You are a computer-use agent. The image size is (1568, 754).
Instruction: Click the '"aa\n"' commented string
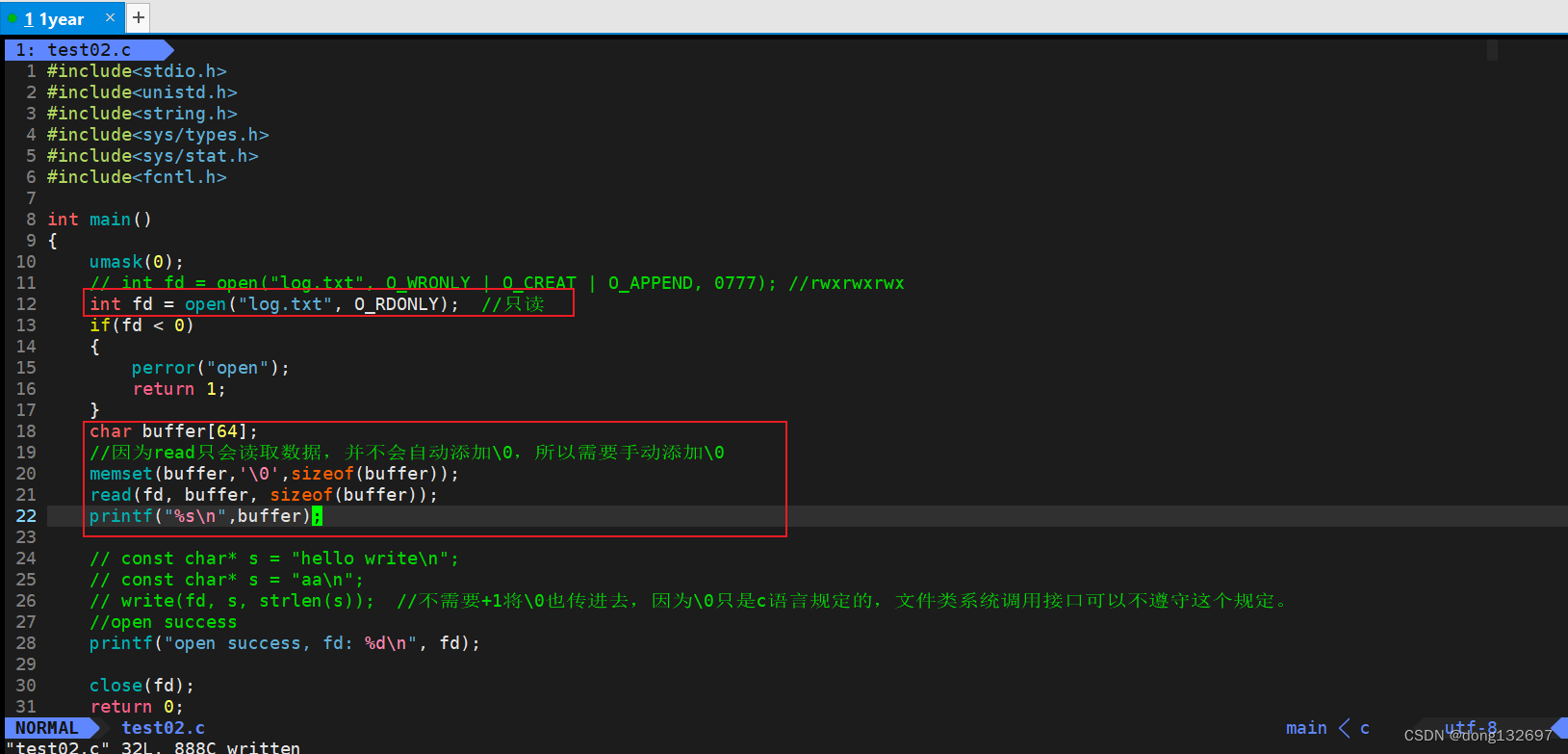tap(322, 580)
